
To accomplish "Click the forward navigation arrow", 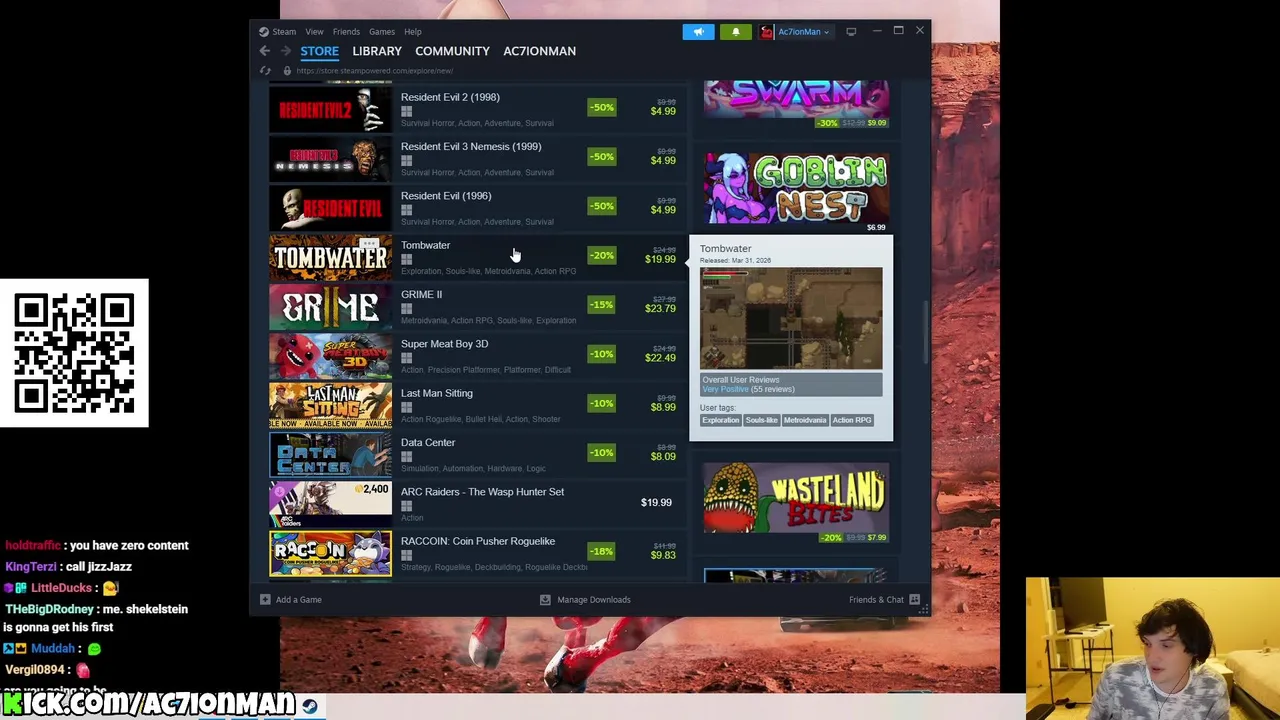I will point(285,51).
